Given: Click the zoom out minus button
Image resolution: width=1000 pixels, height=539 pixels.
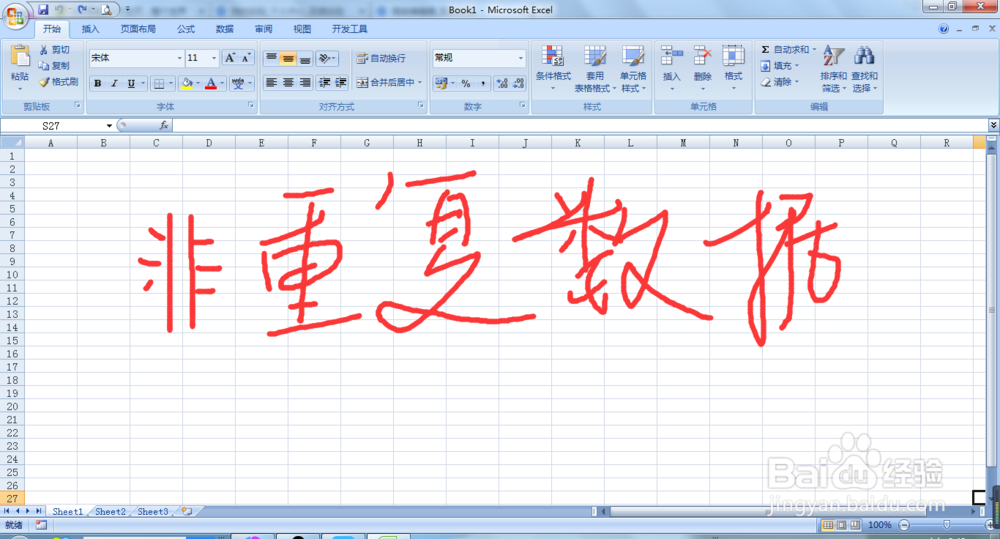Looking at the screenshot, I should (904, 525).
